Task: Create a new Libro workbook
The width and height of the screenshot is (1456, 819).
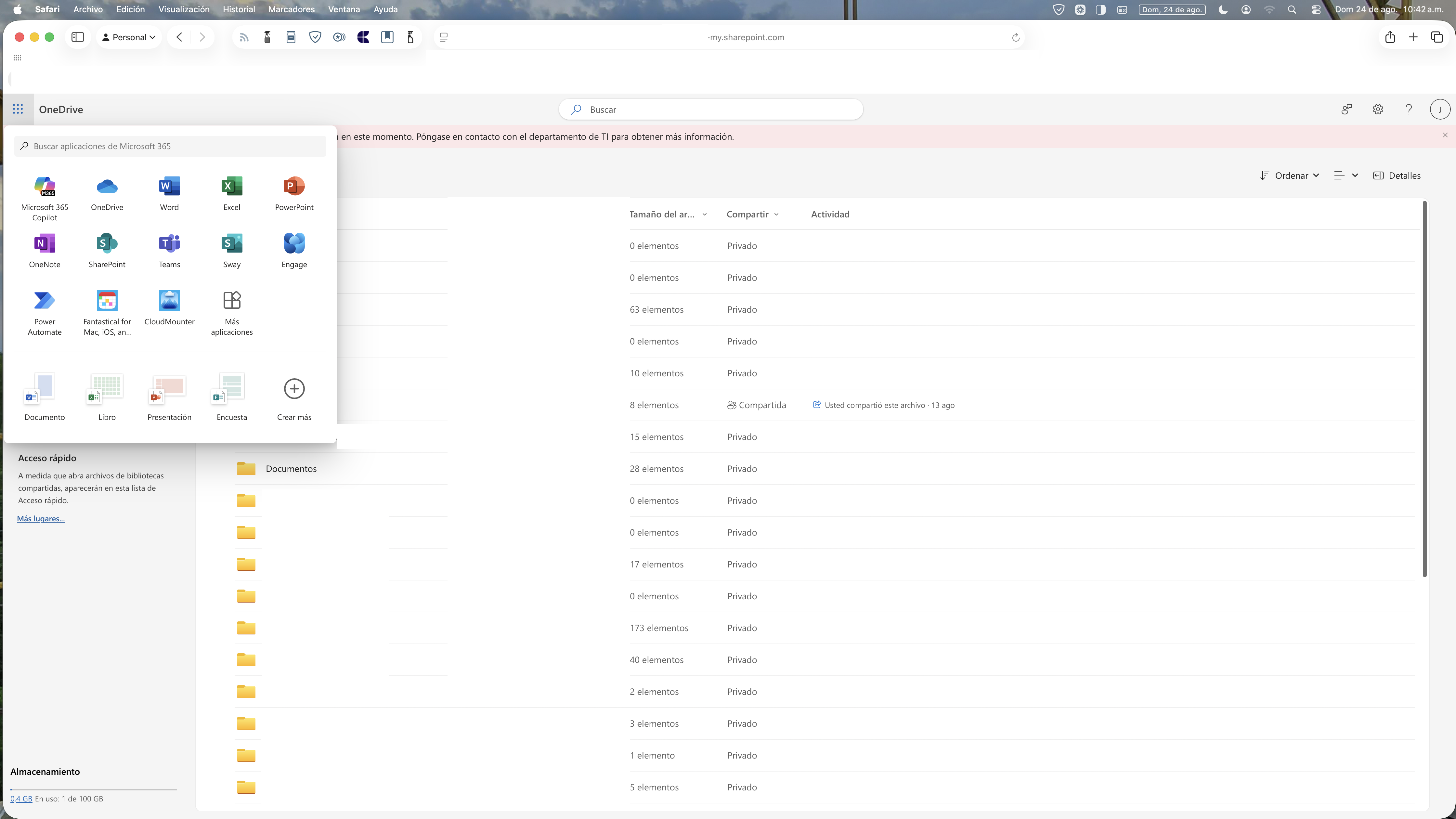Action: tap(107, 397)
